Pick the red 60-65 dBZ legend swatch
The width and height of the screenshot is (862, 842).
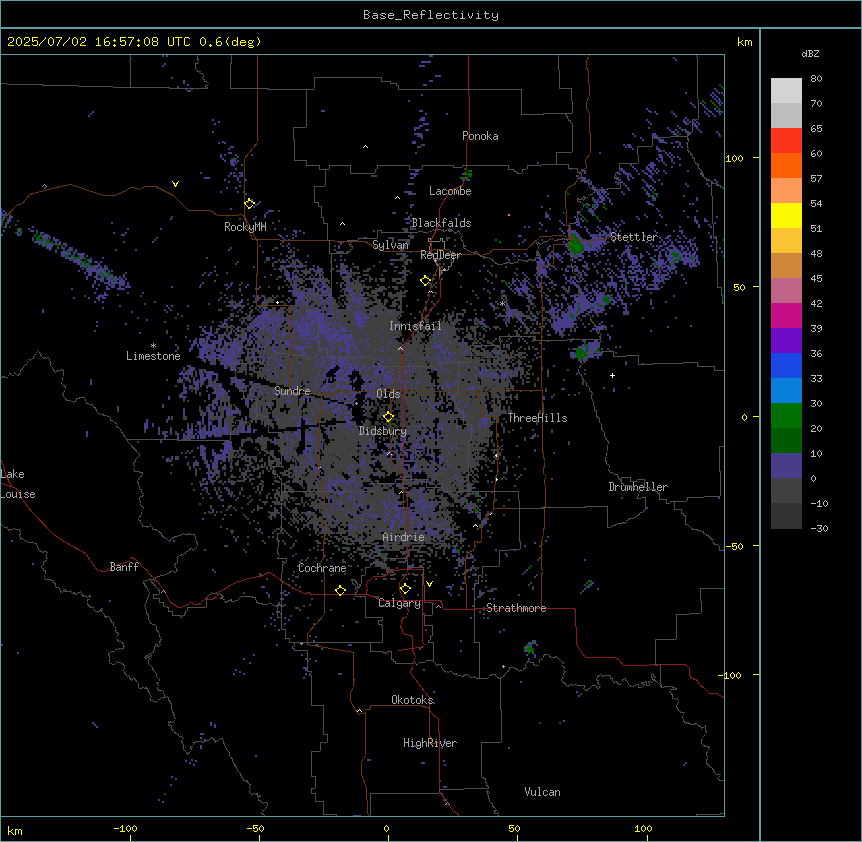coord(786,141)
